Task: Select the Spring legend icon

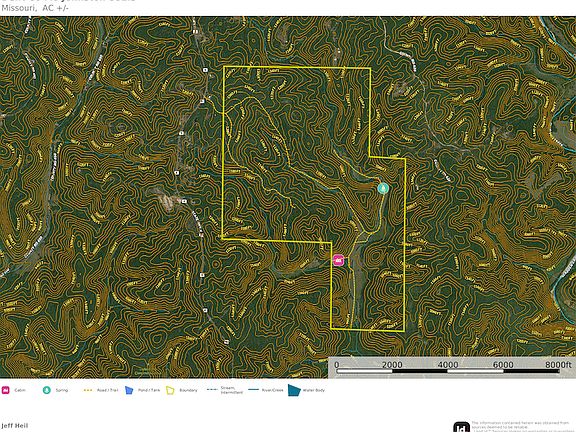Action: tap(47, 390)
